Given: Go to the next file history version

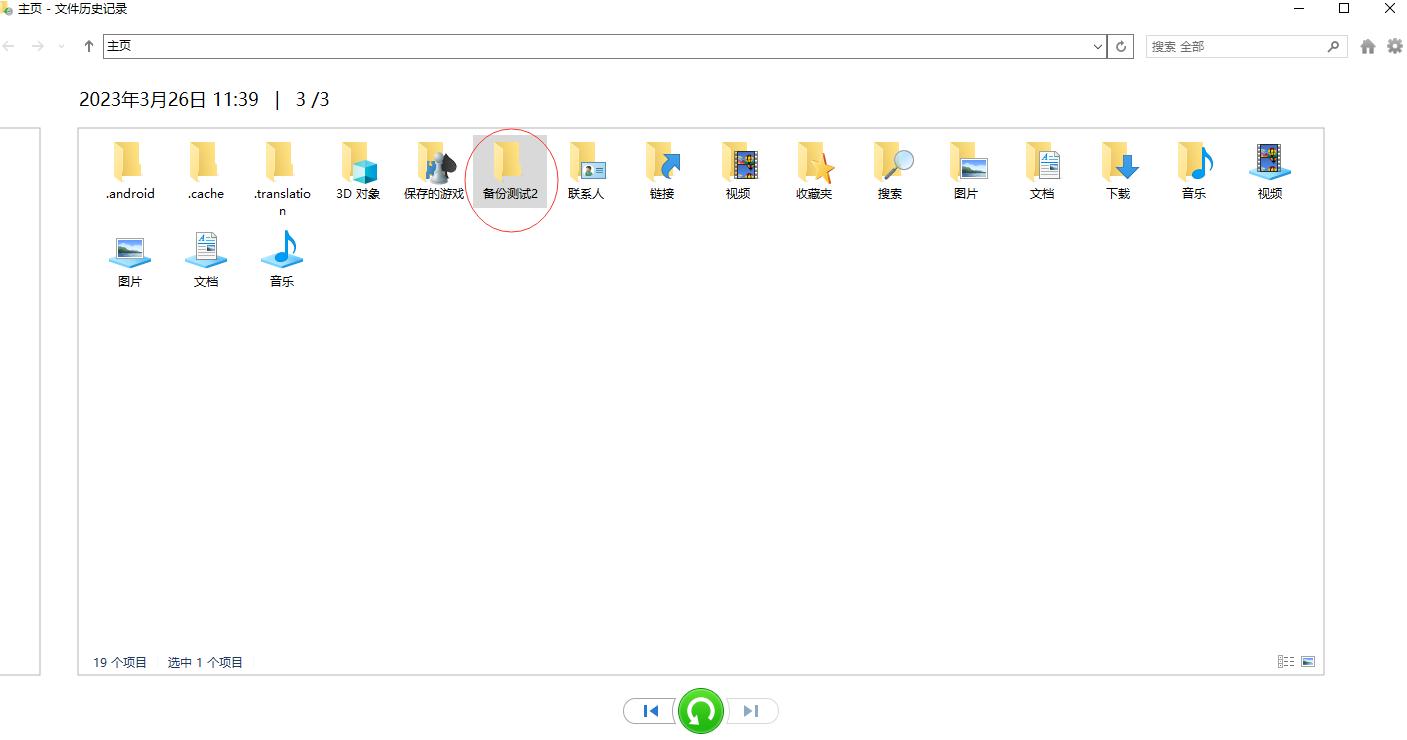Looking at the screenshot, I should (x=752, y=710).
